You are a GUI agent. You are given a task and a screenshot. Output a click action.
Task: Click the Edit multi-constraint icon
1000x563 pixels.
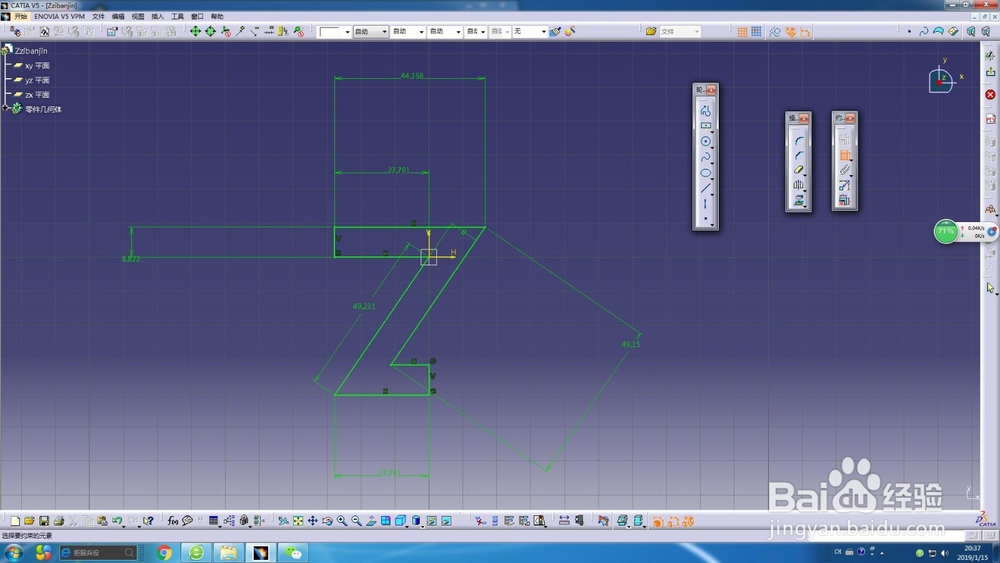(844, 201)
